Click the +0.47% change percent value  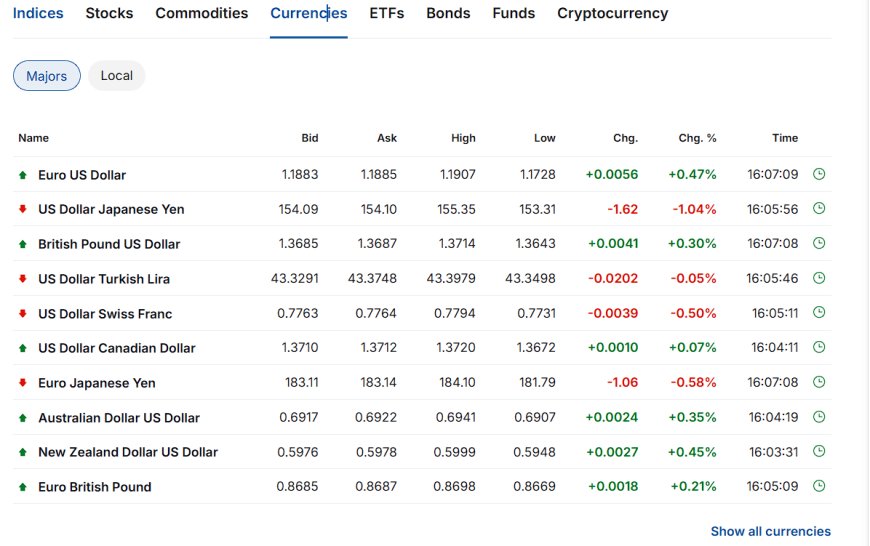click(x=692, y=175)
